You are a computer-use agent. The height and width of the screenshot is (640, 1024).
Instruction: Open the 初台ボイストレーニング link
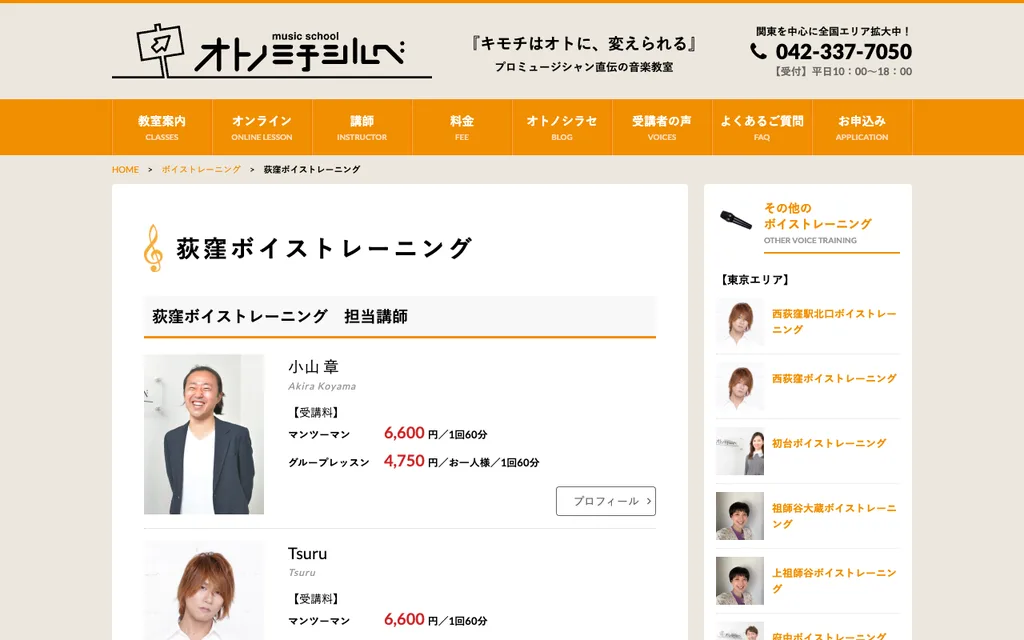(x=829, y=443)
